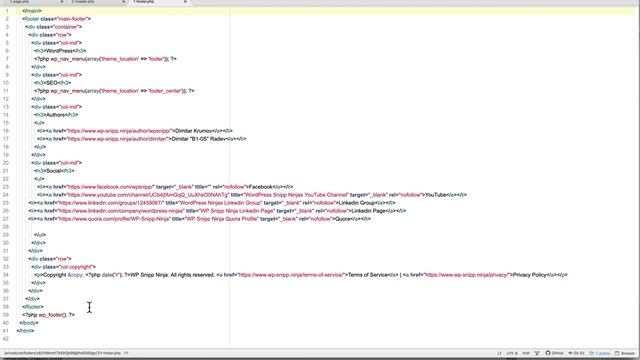The image size is (640, 360).
Task: Click the closing </body> tag line
Action: (29, 323)
